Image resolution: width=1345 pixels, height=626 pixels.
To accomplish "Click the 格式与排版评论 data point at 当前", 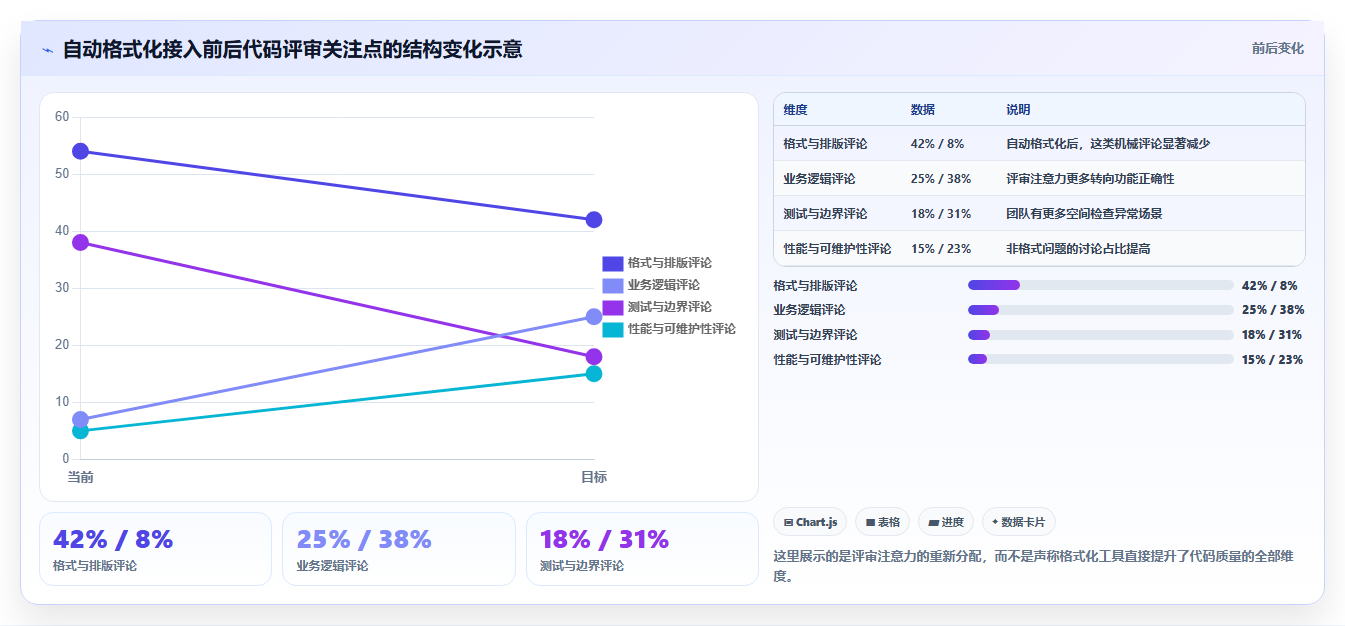I will coord(80,151).
